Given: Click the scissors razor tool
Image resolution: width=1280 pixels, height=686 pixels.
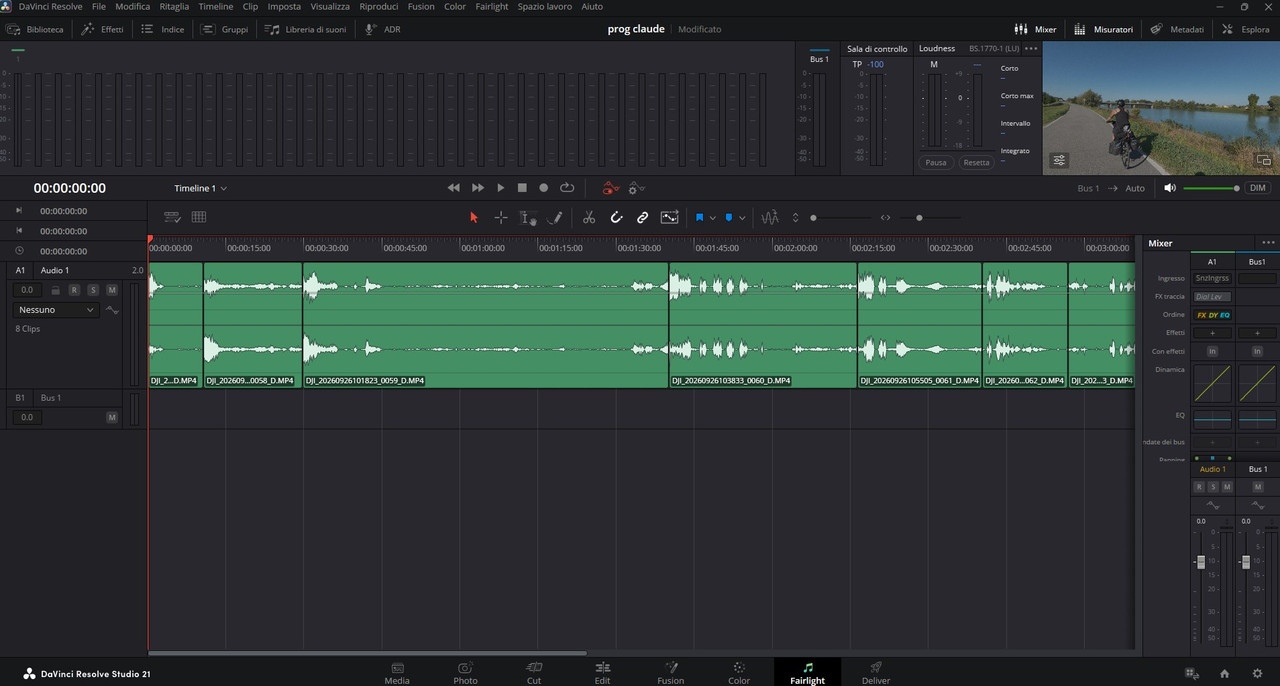Looking at the screenshot, I should click(589, 217).
